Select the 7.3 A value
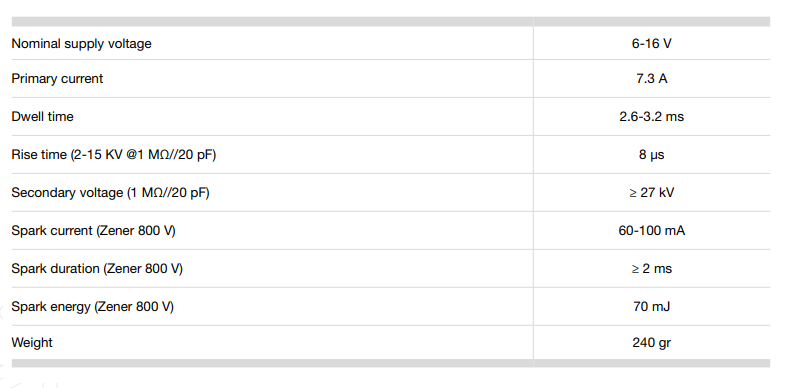Viewport: 786px width, 388px height. (651, 79)
